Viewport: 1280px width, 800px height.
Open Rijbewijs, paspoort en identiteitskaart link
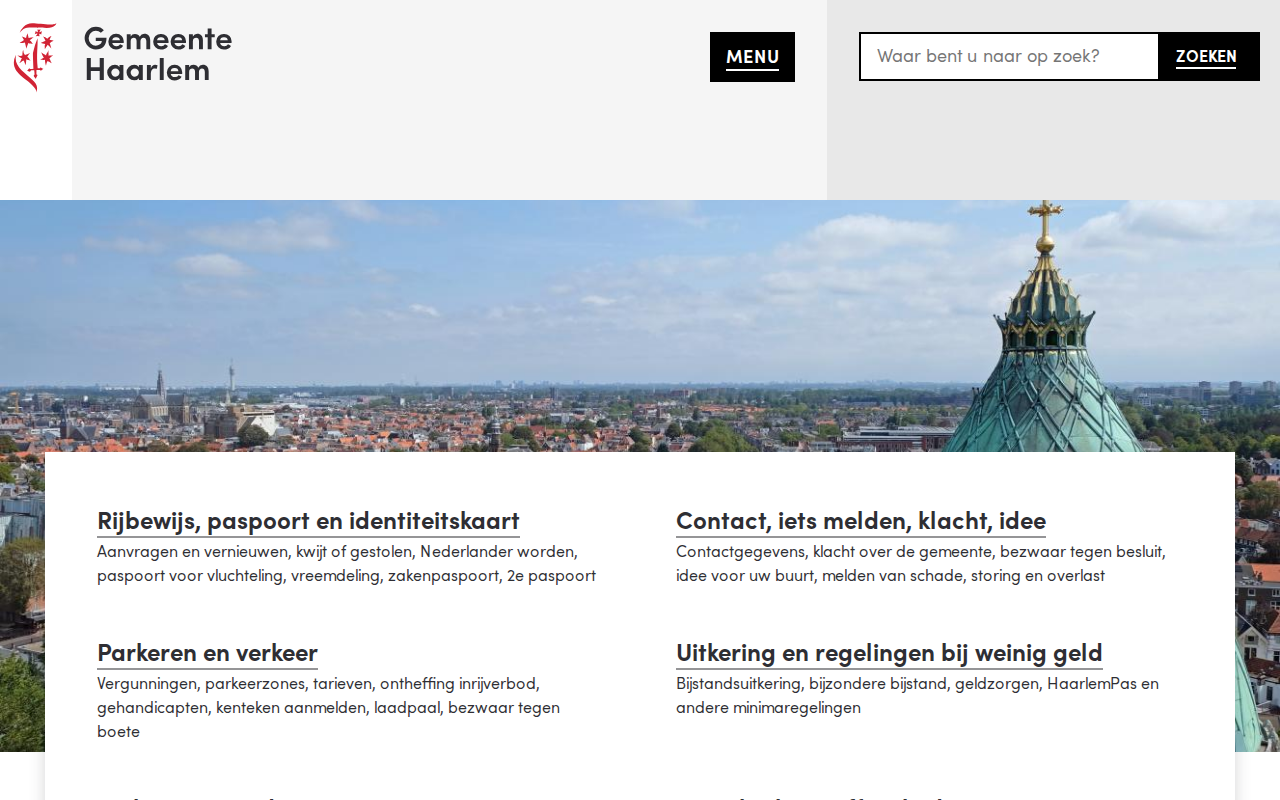pyautogui.click(x=308, y=521)
